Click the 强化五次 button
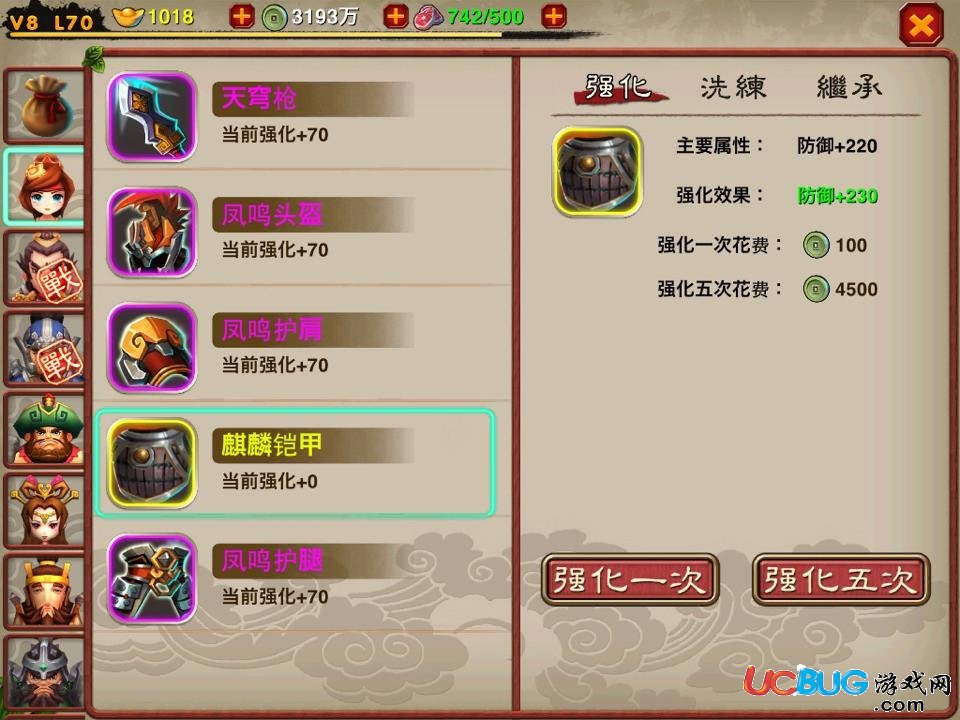This screenshot has height=720, width=960. click(x=841, y=579)
